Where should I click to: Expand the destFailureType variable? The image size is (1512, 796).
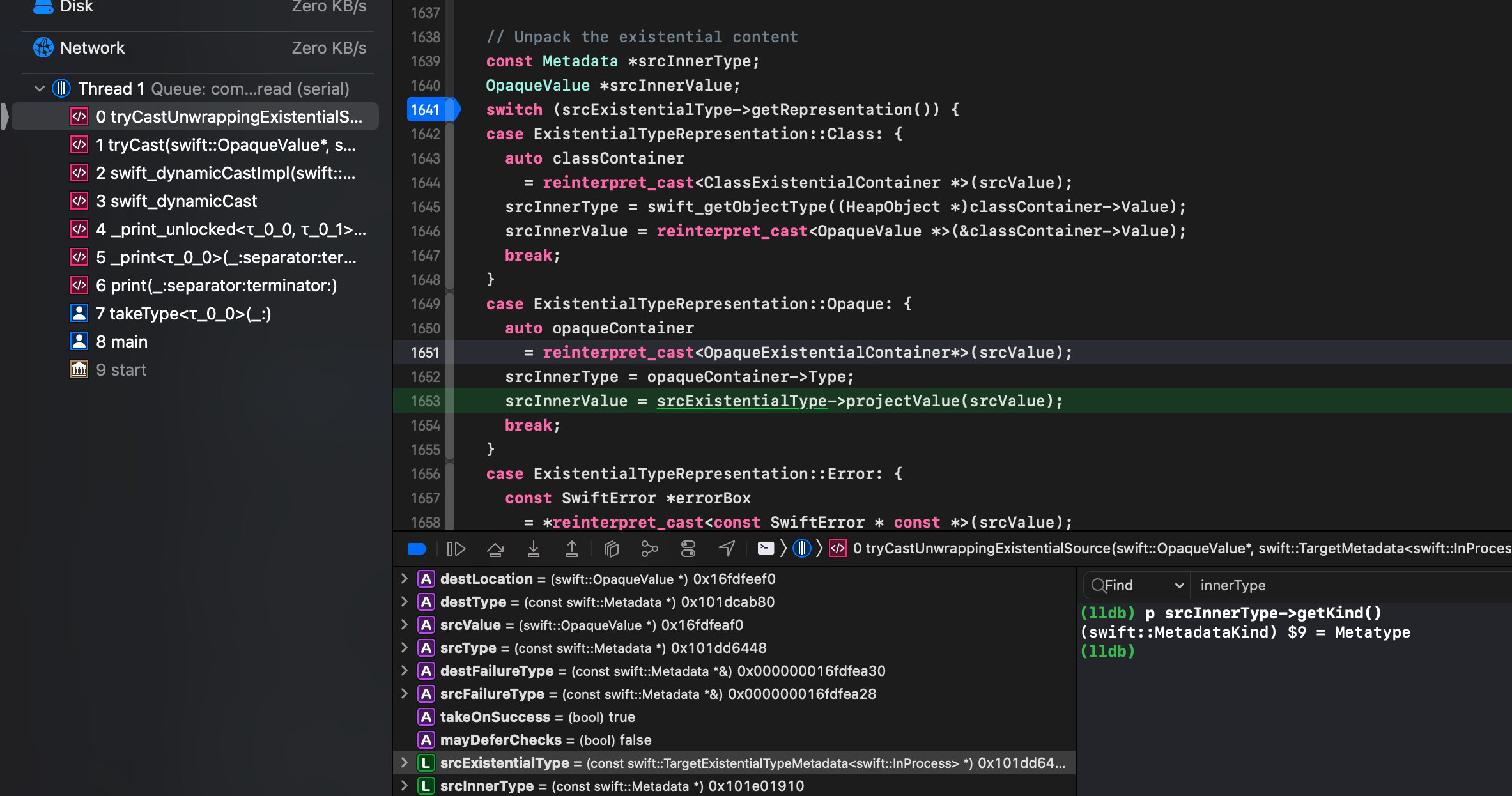404,671
